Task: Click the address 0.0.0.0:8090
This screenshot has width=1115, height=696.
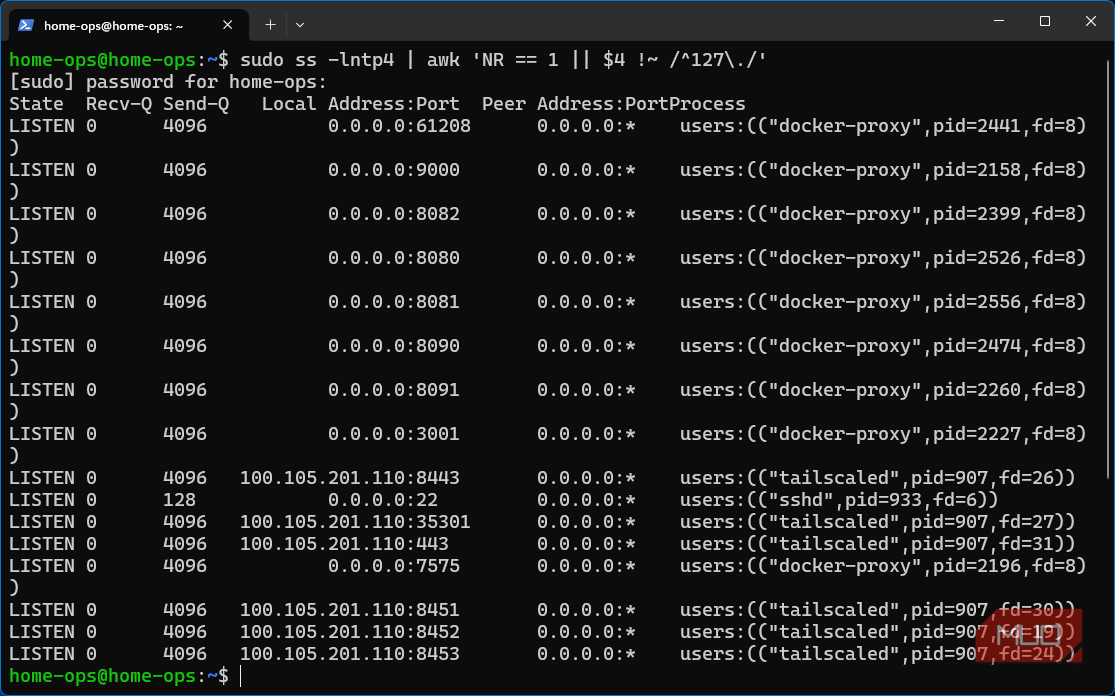Action: 393,346
